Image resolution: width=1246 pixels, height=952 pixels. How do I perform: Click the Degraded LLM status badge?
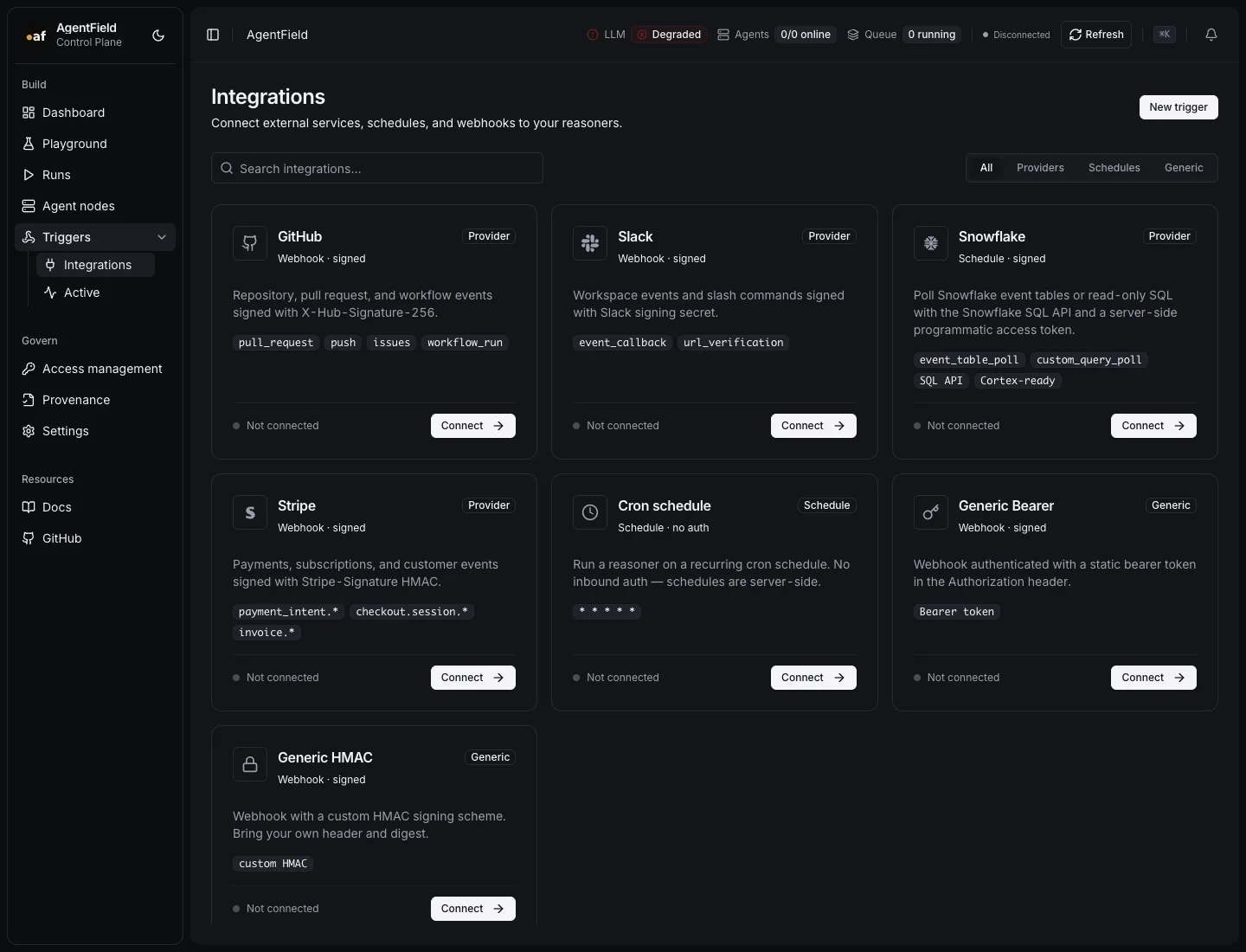tap(669, 35)
